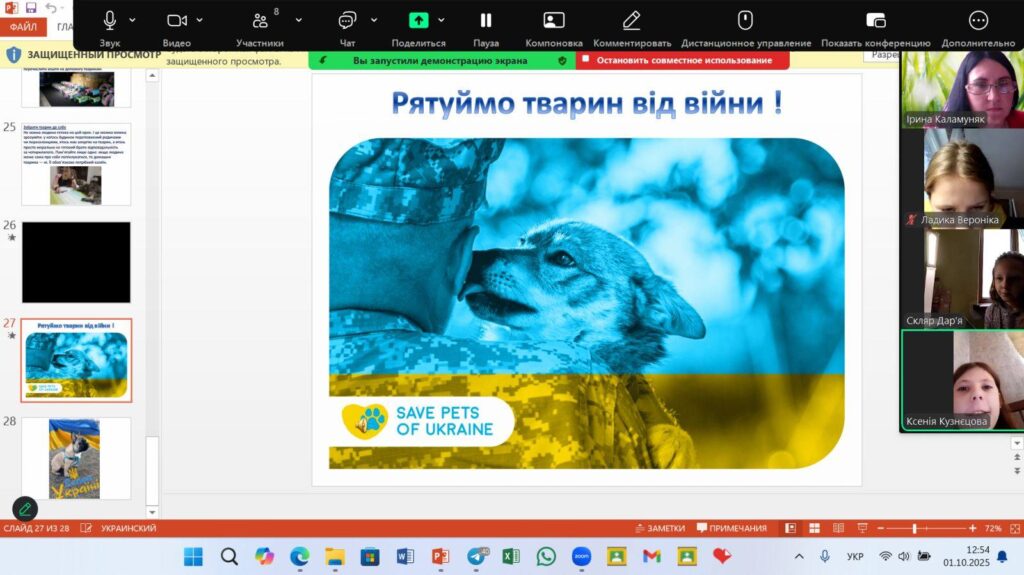Click the Annotate pencil icon

pyautogui.click(x=631, y=21)
